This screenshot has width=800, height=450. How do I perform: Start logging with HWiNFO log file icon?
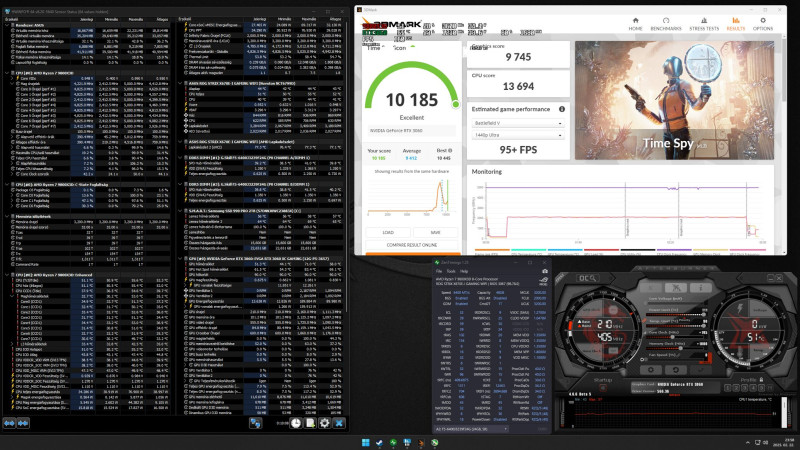point(310,423)
